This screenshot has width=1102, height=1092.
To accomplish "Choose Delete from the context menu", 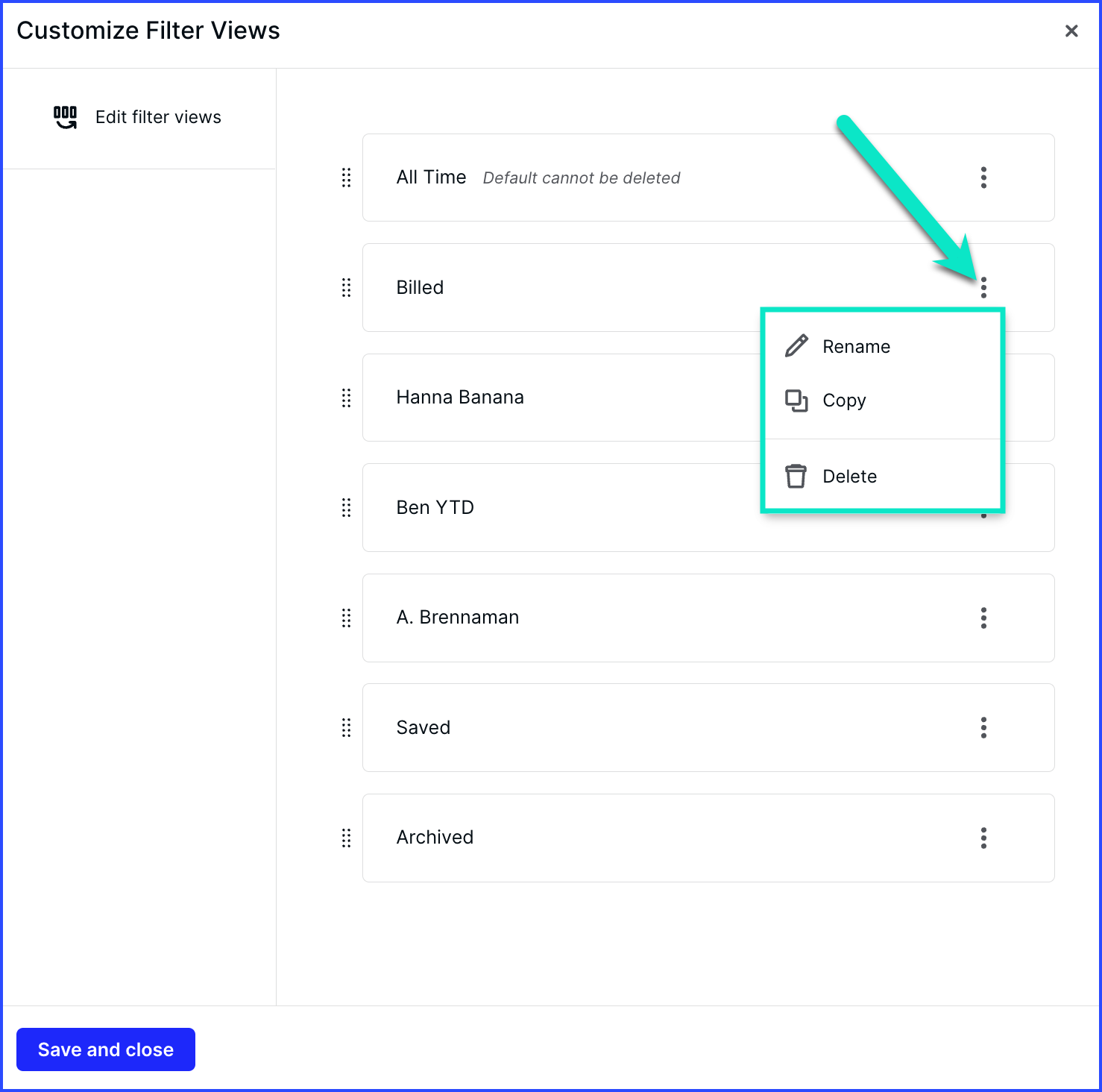I will pyautogui.click(x=883, y=476).
